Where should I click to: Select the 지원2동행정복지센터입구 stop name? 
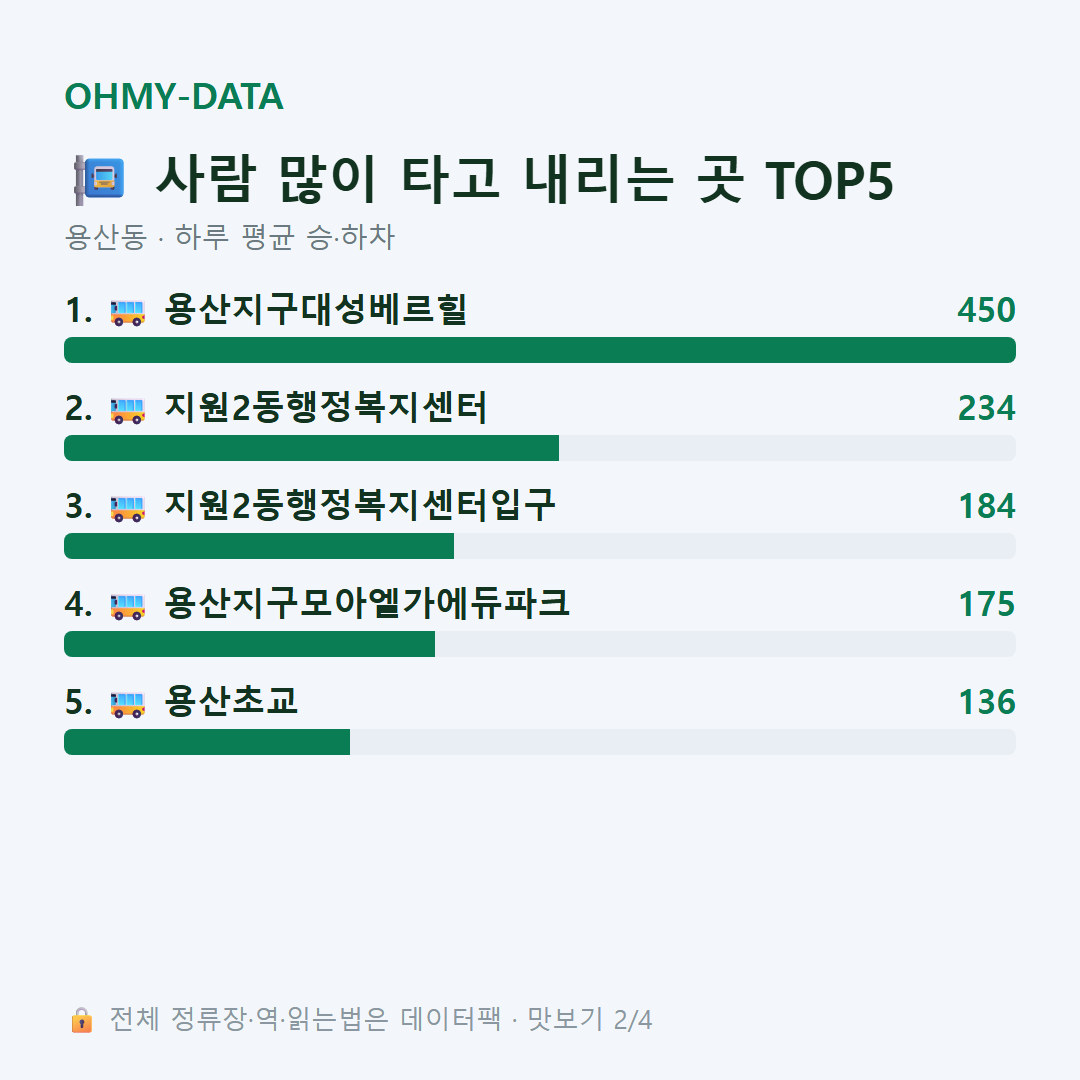(360, 505)
